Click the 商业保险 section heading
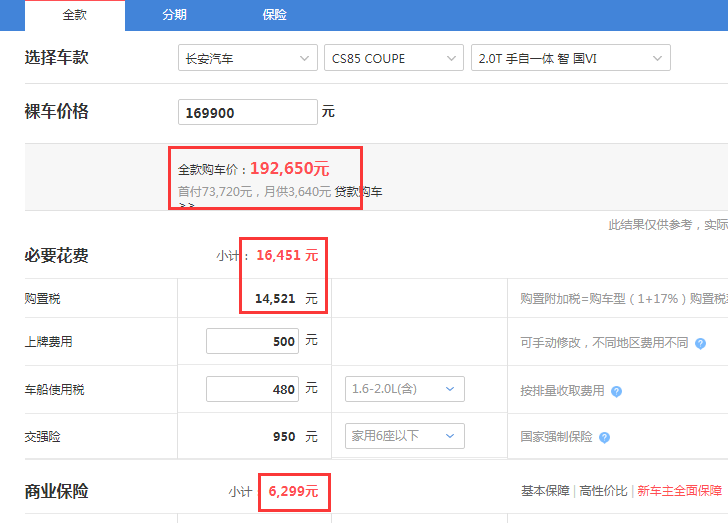 pyautogui.click(x=57, y=491)
